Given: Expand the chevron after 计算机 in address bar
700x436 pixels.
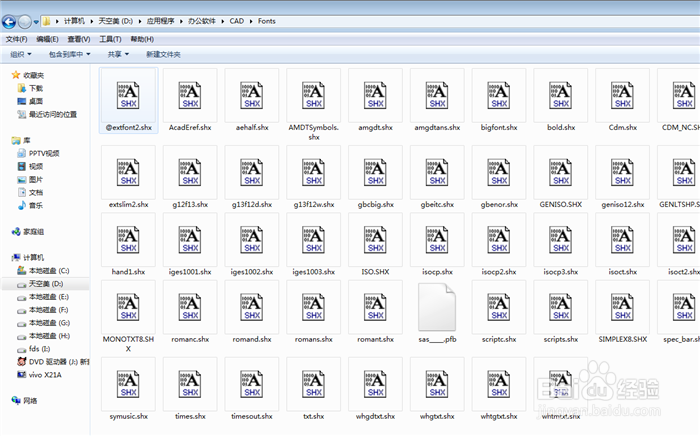Looking at the screenshot, I should coord(92,21).
